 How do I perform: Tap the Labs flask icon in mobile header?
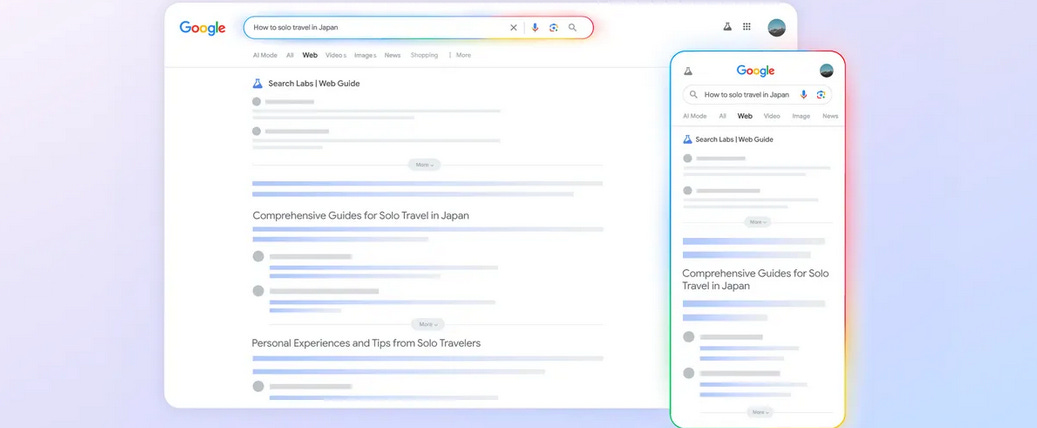[x=688, y=71]
